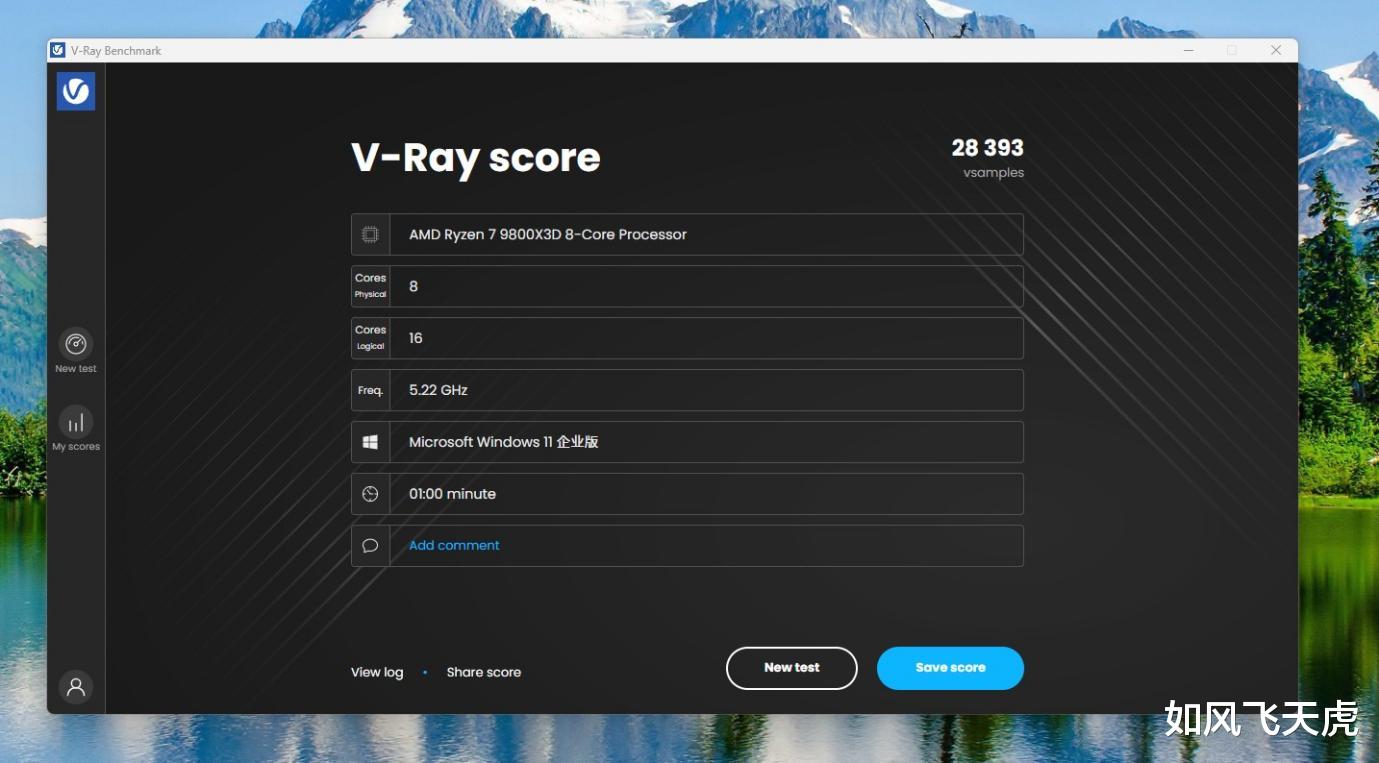
Task: Click the Freq. label
Action: (370, 390)
